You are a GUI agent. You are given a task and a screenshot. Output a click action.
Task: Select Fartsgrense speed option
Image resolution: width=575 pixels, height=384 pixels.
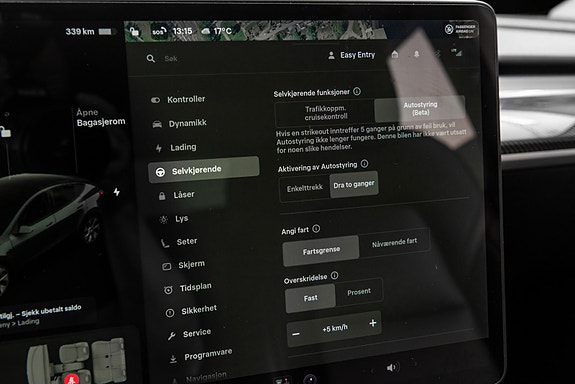coord(321,251)
